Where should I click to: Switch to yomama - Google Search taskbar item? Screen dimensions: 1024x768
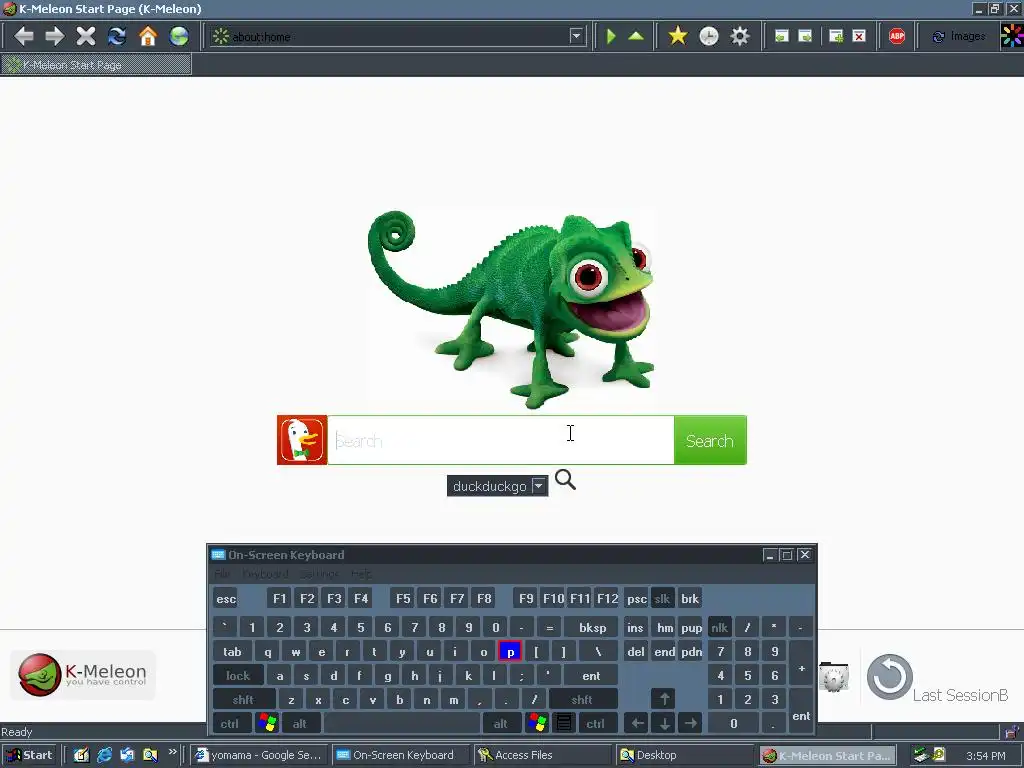259,755
